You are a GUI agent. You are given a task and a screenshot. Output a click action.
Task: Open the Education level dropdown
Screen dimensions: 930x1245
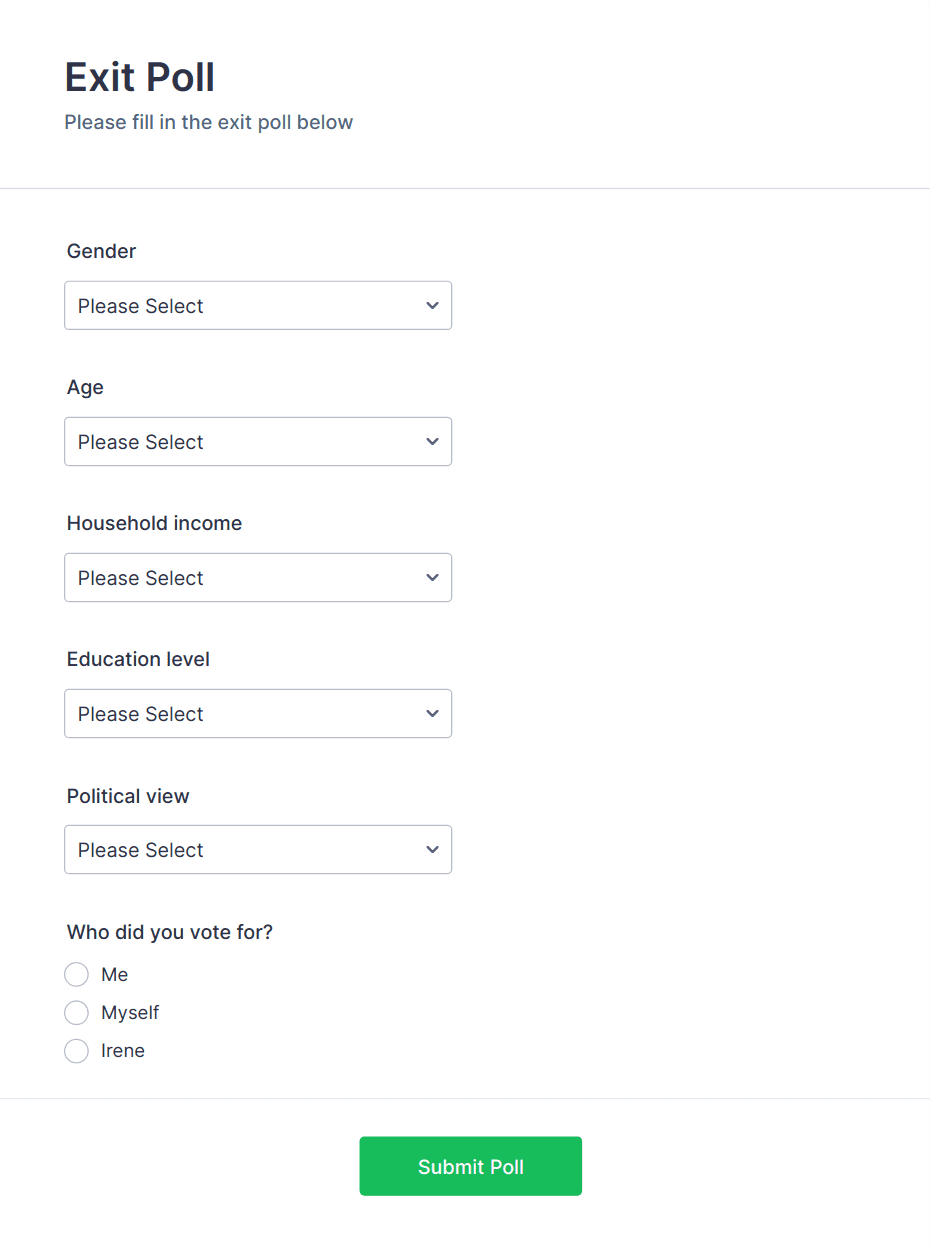tap(258, 713)
